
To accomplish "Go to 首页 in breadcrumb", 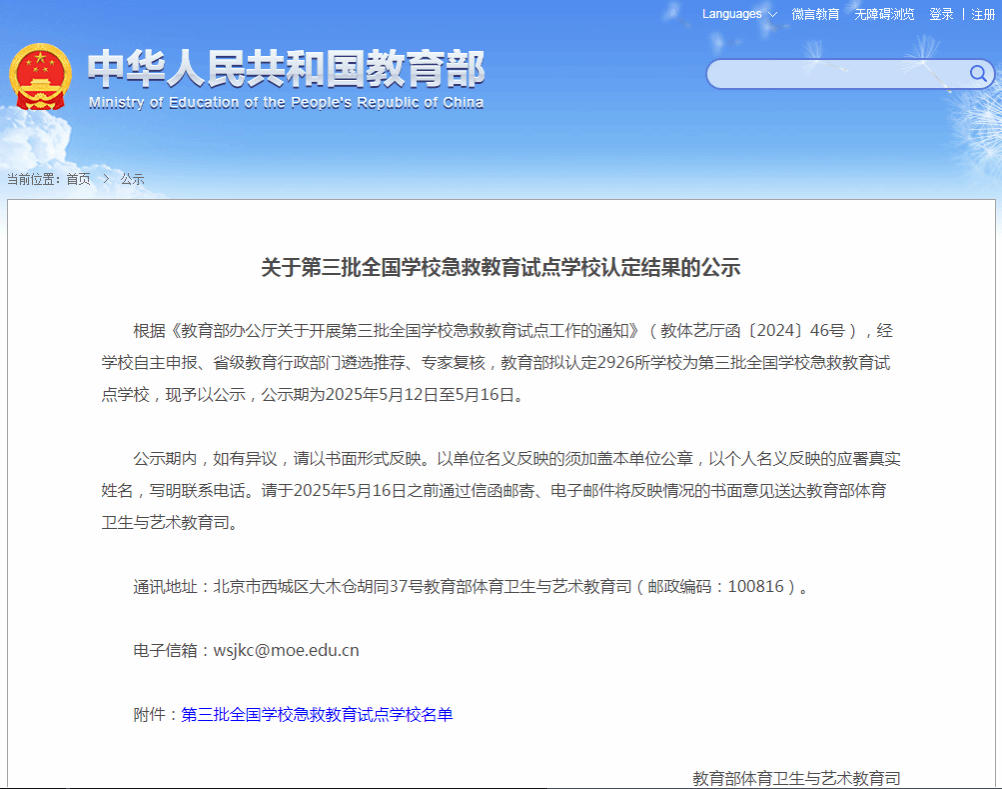I will (79, 180).
